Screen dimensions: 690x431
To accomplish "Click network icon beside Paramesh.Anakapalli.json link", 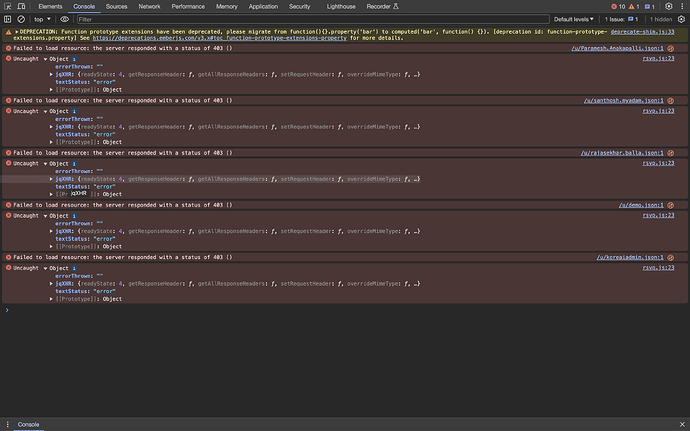I will point(670,48).
